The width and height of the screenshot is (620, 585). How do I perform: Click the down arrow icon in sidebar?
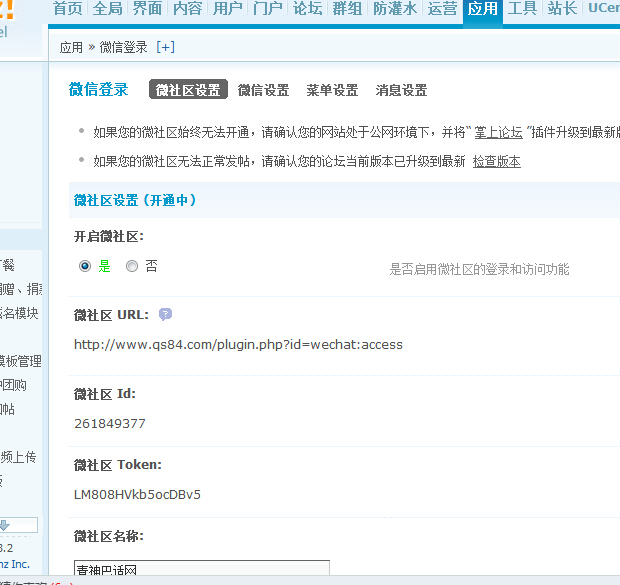click(x=4, y=525)
